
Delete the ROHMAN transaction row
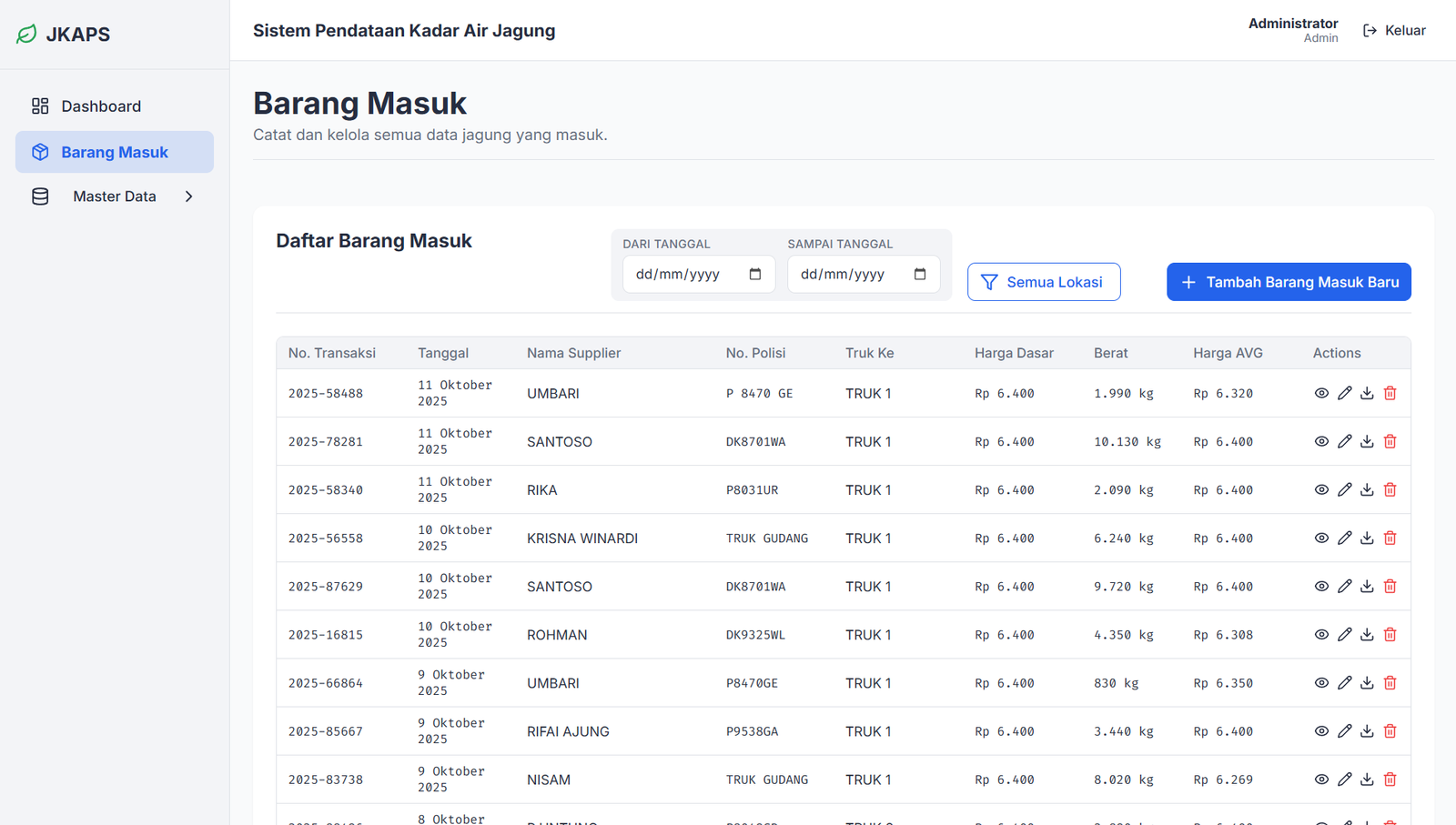[1390, 634]
